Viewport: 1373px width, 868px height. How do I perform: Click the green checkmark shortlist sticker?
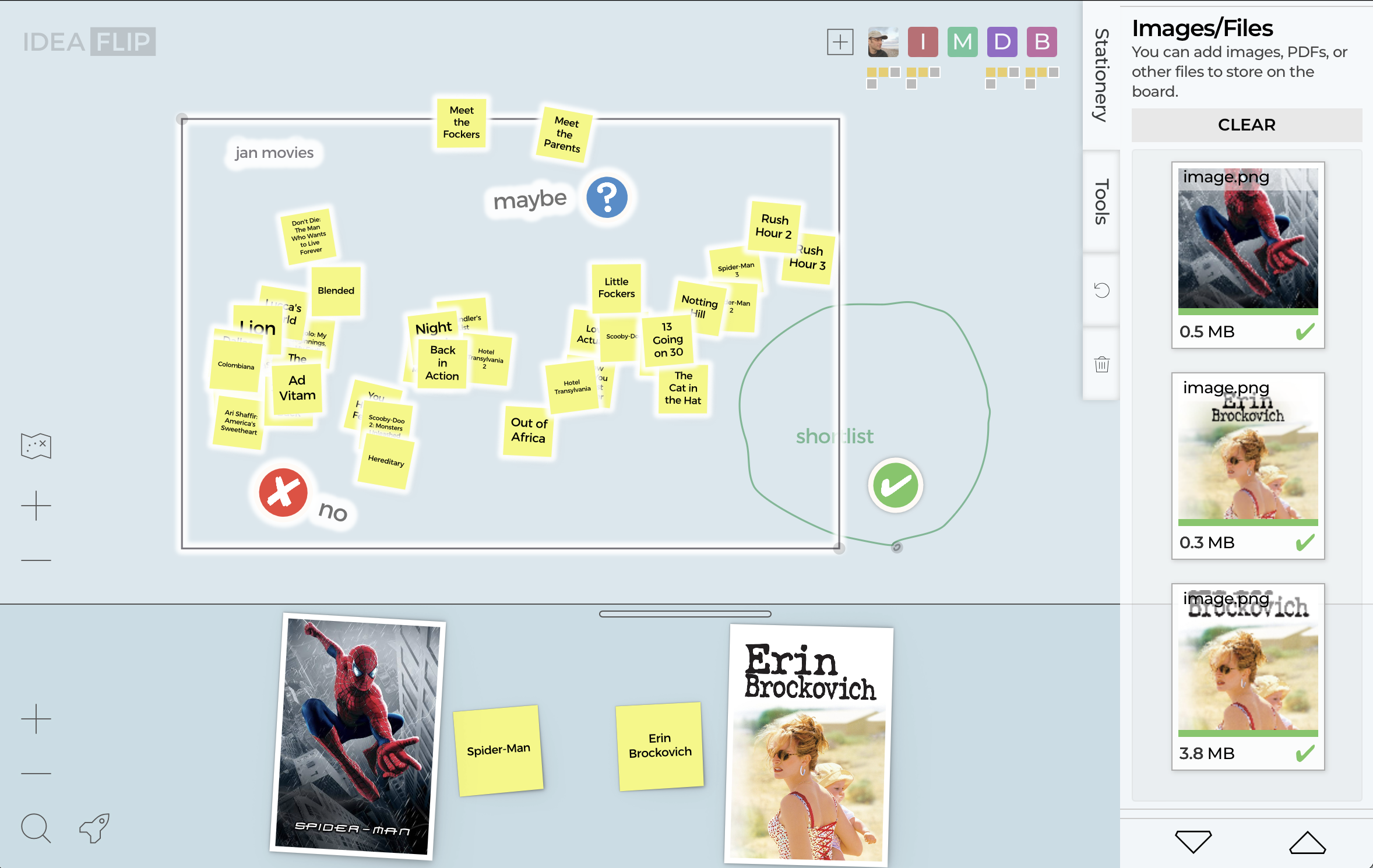click(x=896, y=485)
